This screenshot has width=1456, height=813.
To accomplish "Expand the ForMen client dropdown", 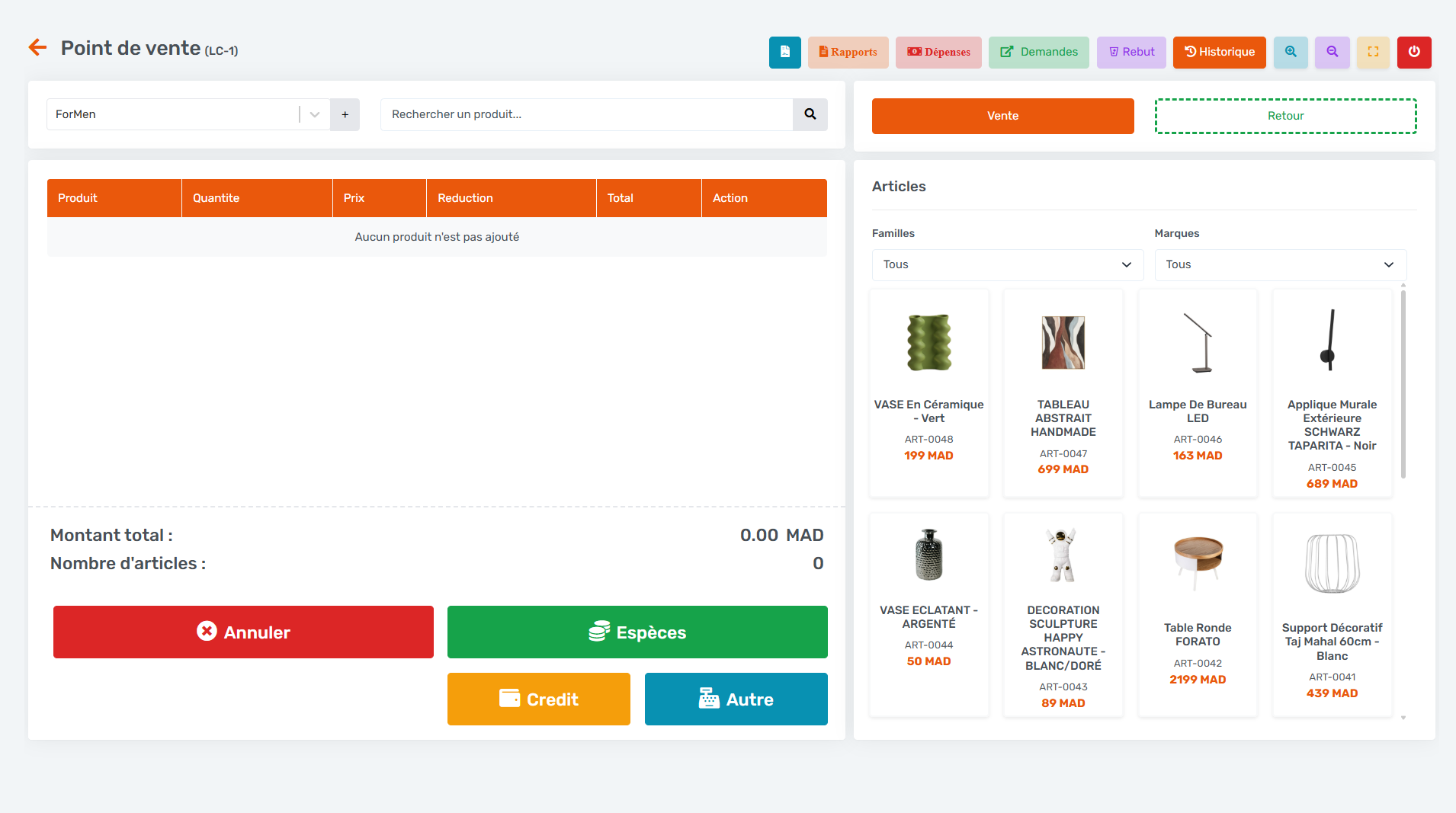I will [315, 114].
